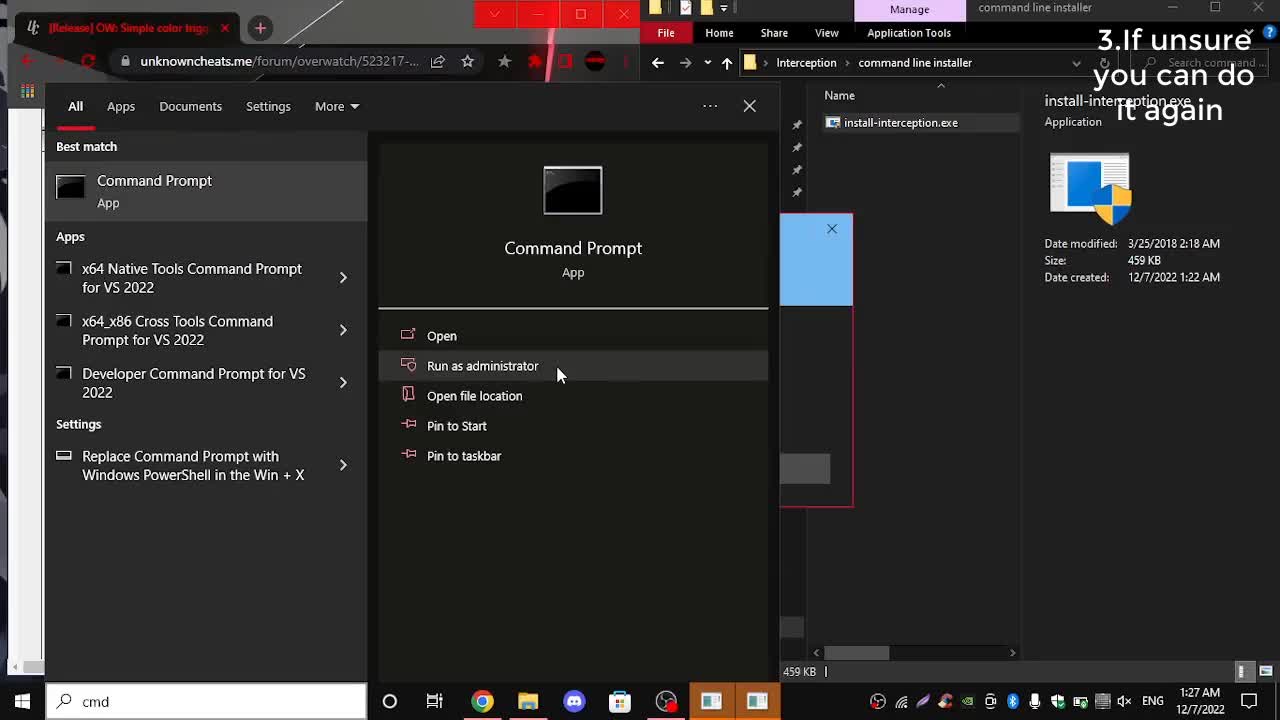The width and height of the screenshot is (1280, 720).
Task: Expand x64 Native Tools Command Prompt entry
Action: (343, 278)
